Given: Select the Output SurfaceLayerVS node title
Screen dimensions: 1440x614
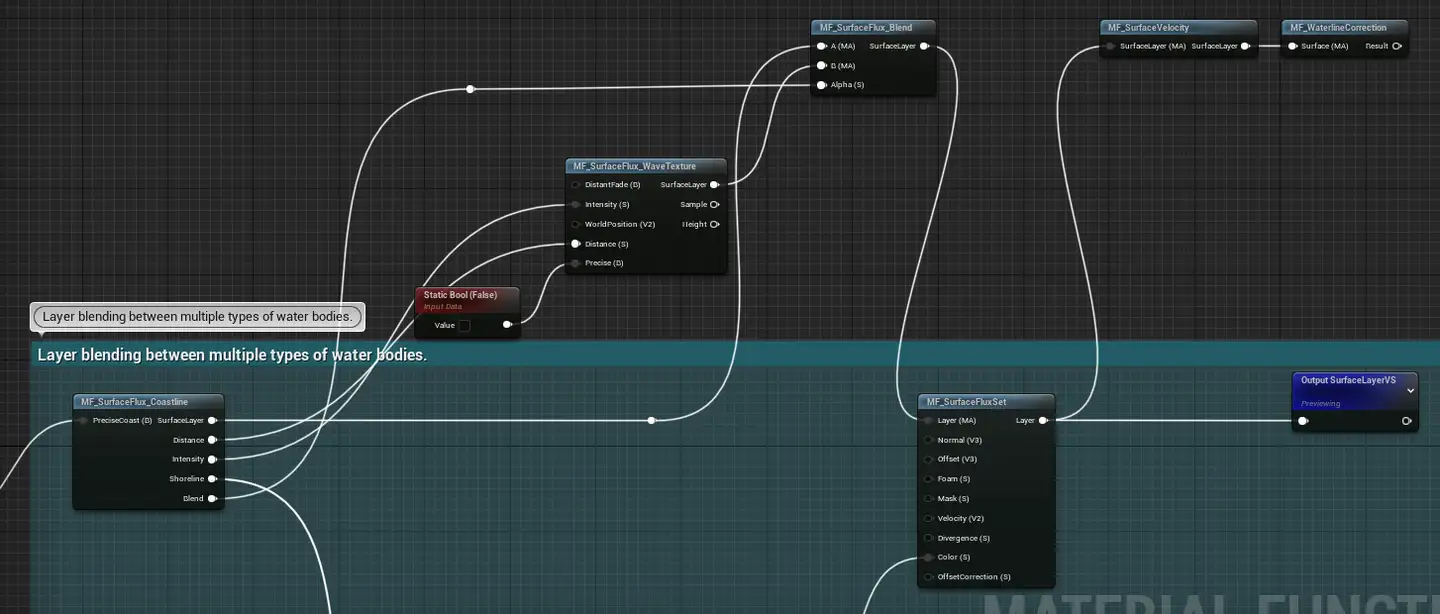Looking at the screenshot, I should pos(1347,381).
